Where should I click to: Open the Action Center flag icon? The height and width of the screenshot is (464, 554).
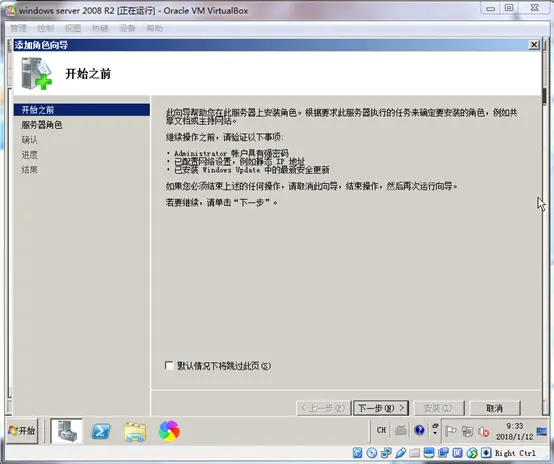(x=450, y=431)
